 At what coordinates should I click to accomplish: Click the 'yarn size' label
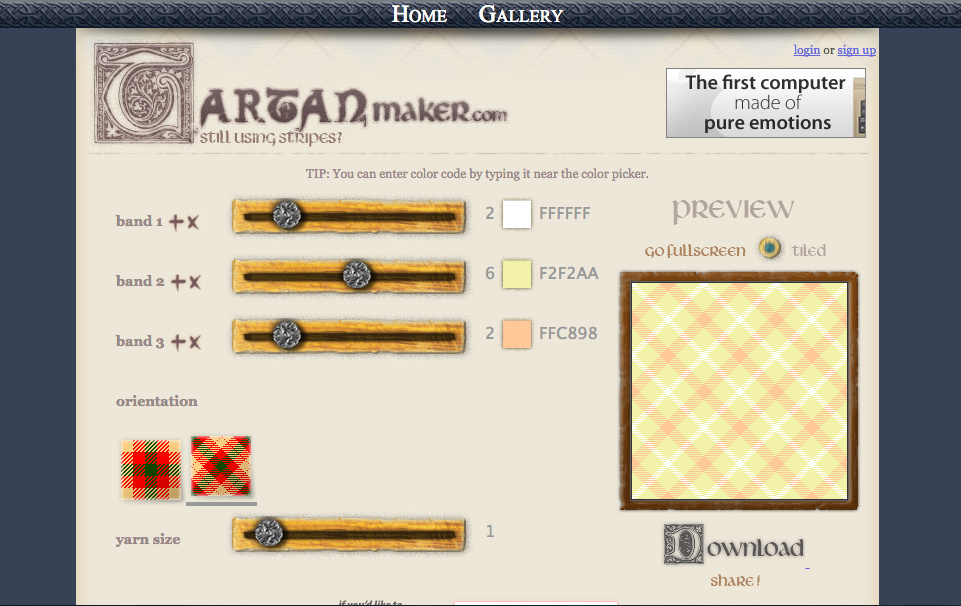tap(148, 539)
